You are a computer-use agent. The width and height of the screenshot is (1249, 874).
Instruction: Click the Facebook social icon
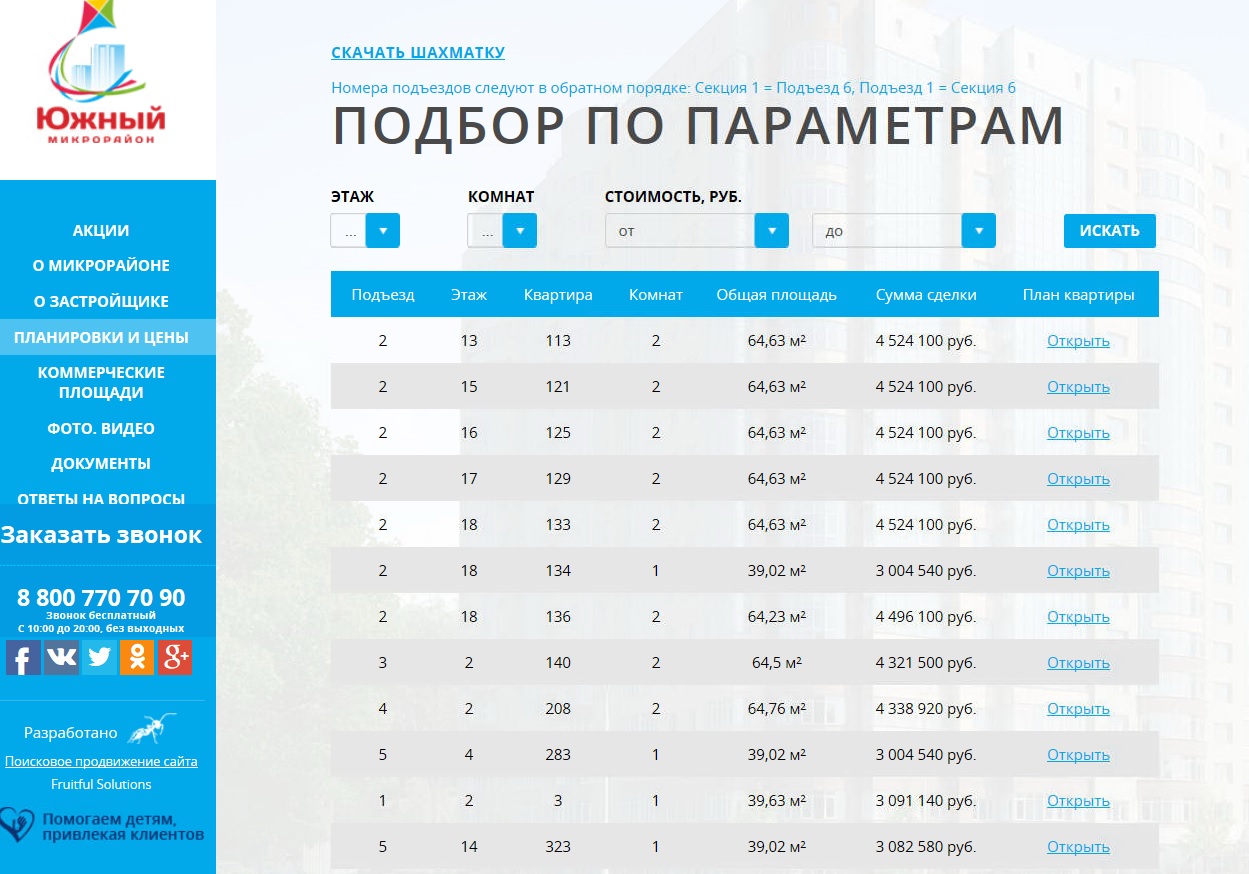tap(23, 657)
